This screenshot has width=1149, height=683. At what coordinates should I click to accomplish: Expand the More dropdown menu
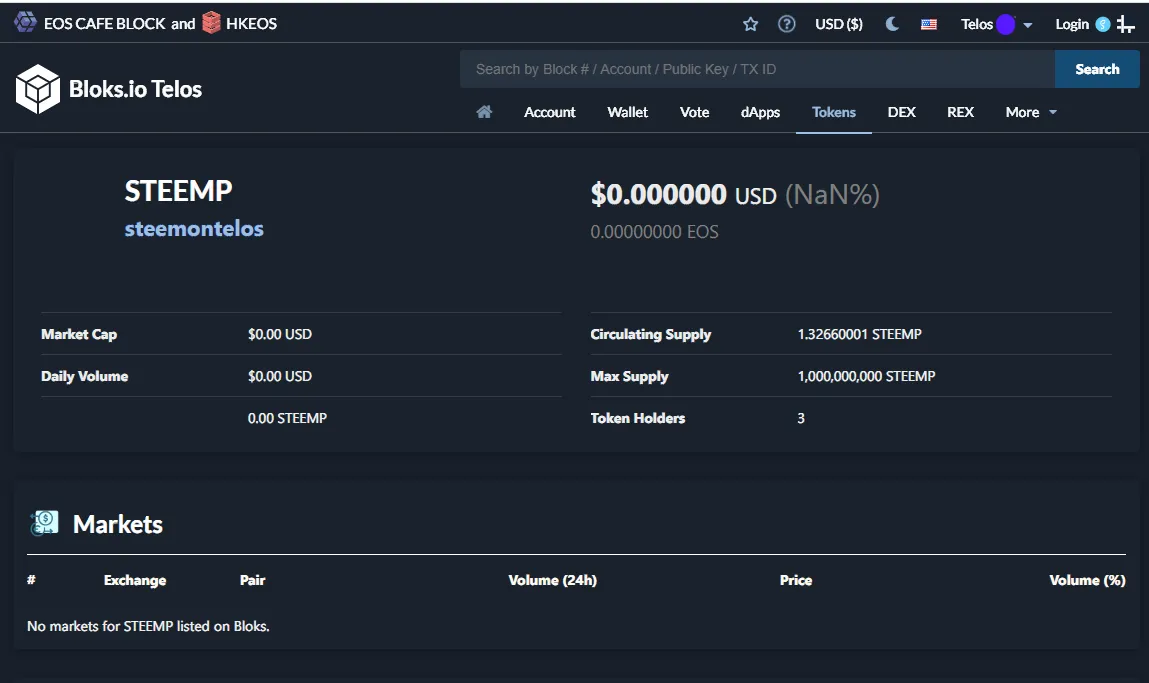pos(1031,112)
